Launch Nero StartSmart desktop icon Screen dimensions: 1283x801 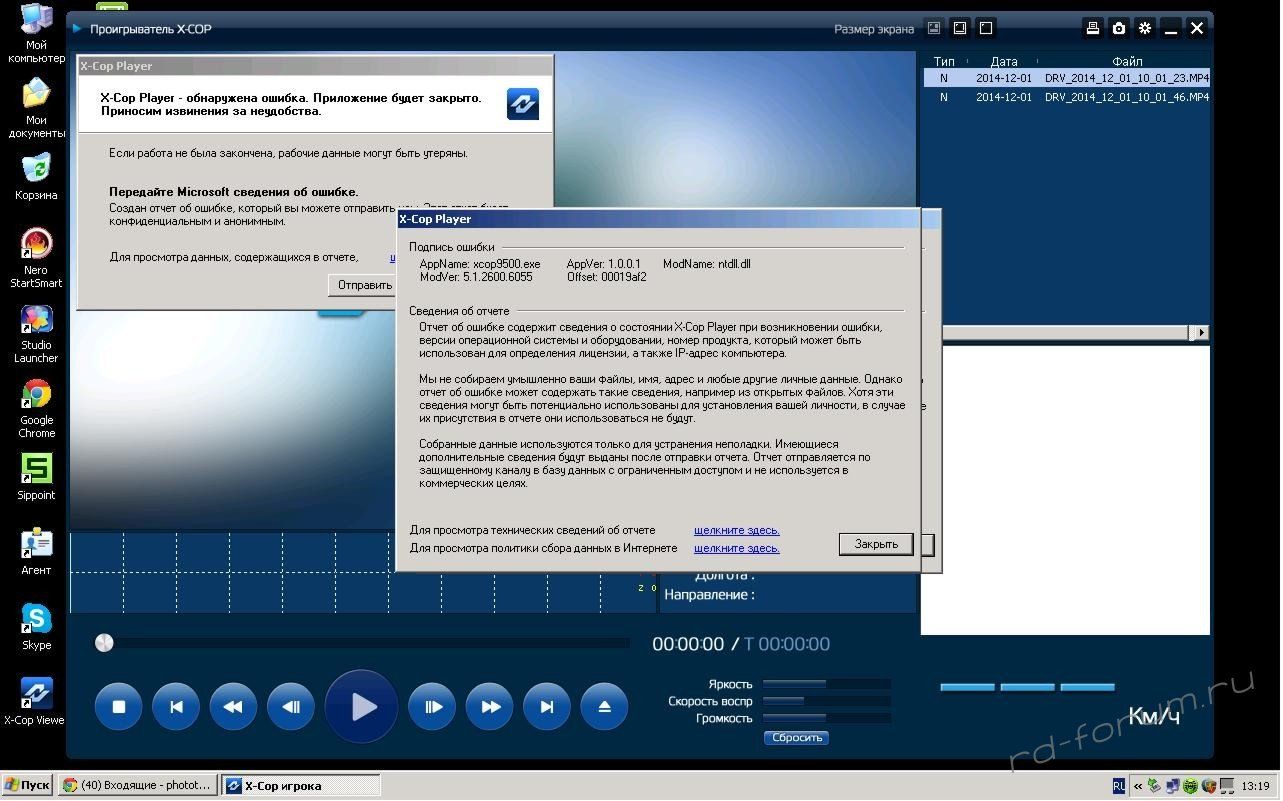37,258
